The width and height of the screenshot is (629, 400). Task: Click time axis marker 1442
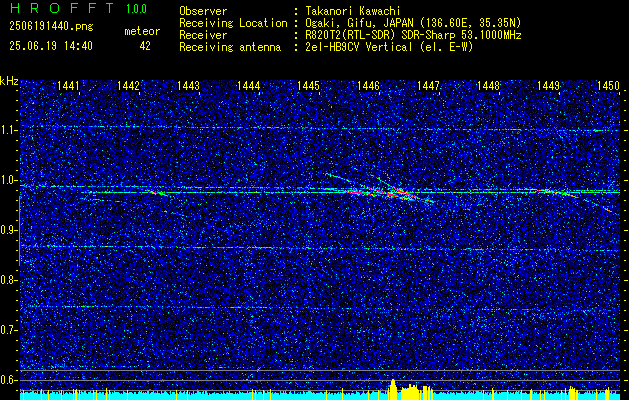128,86
